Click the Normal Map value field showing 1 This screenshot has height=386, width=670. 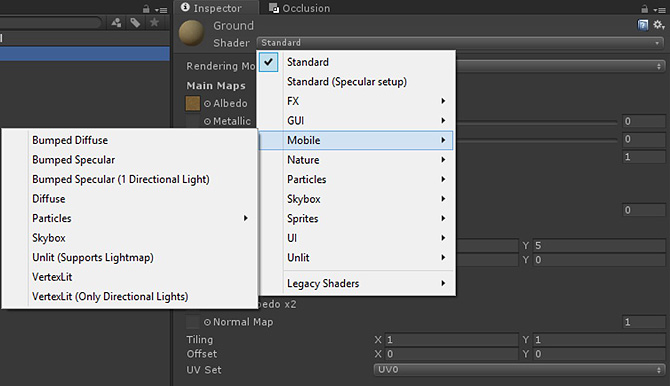(x=644, y=322)
